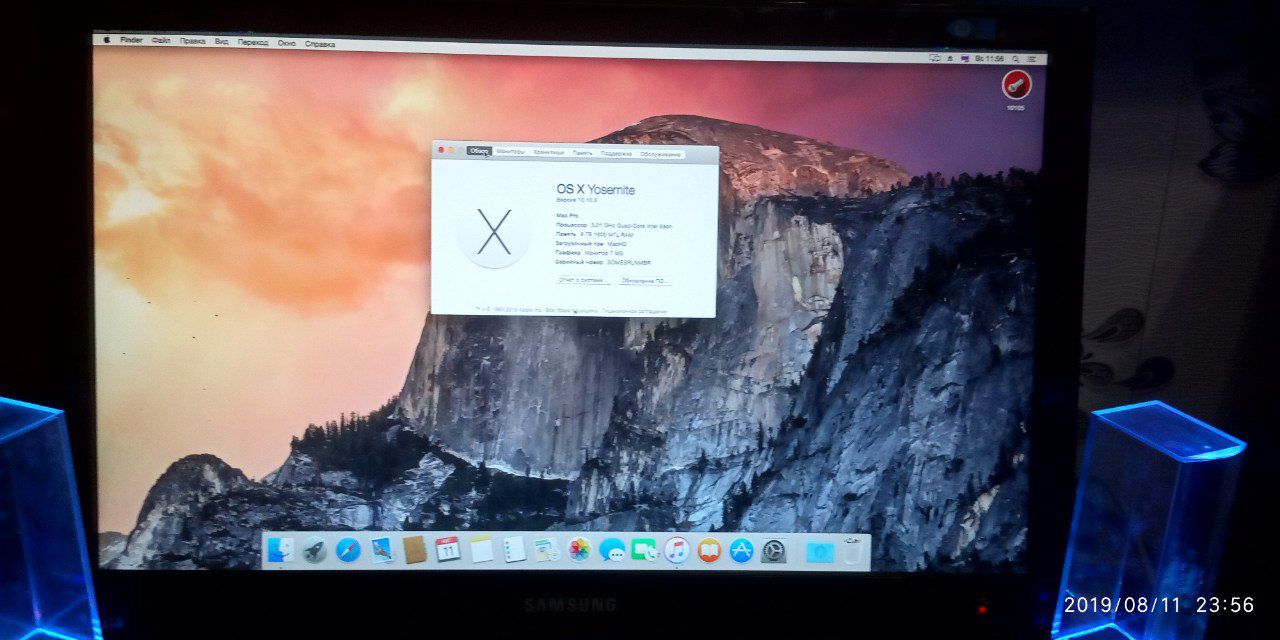Close the About This Mac window
The height and width of the screenshot is (640, 1280).
pos(440,150)
